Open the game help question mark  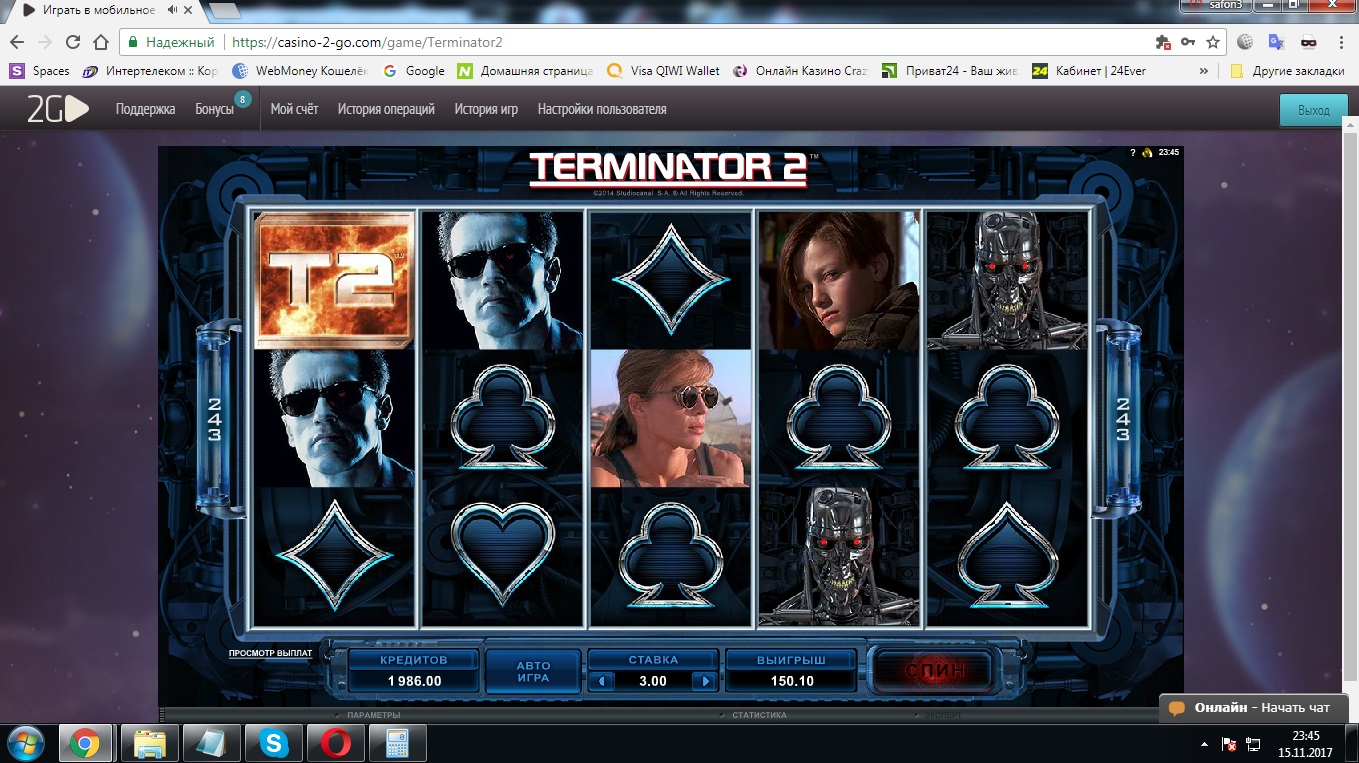[x=1133, y=153]
